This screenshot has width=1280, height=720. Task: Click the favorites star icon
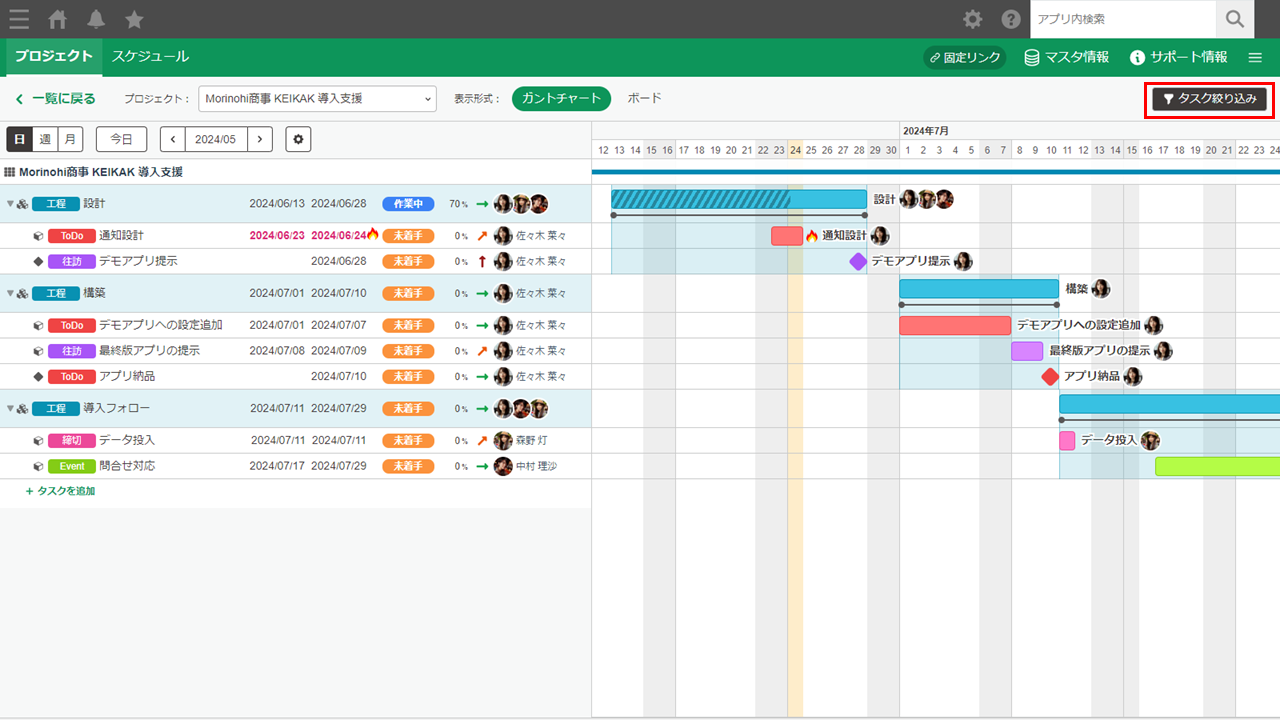click(134, 19)
